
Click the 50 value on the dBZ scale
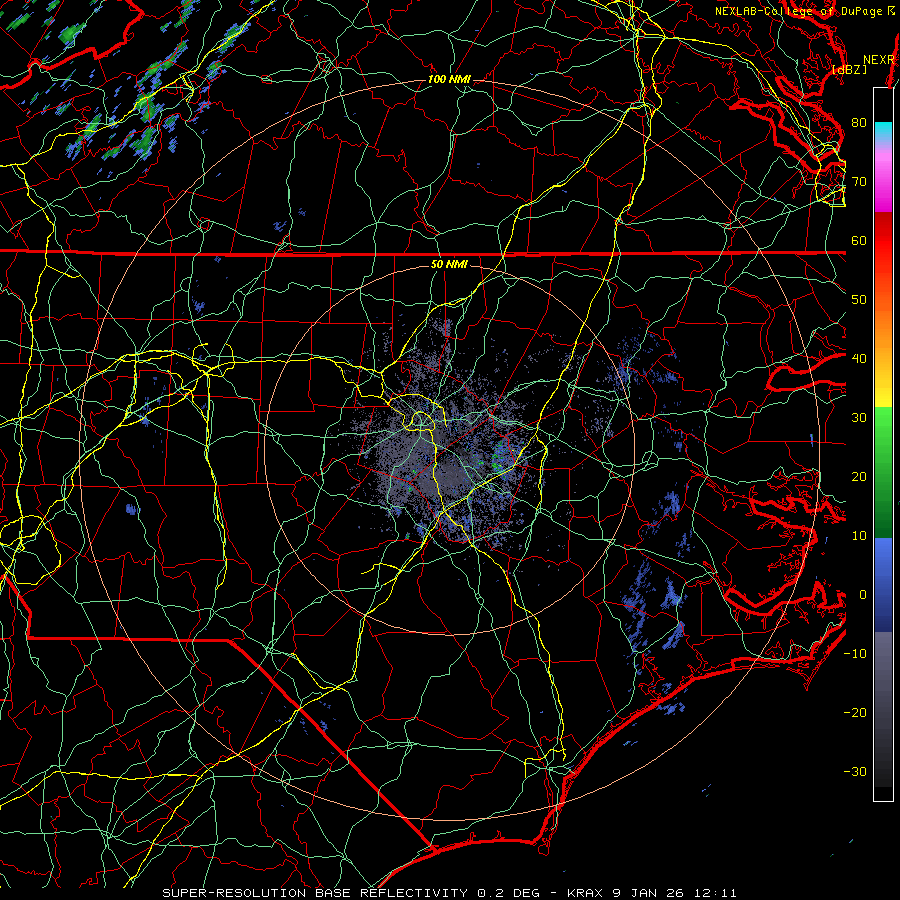(859, 300)
